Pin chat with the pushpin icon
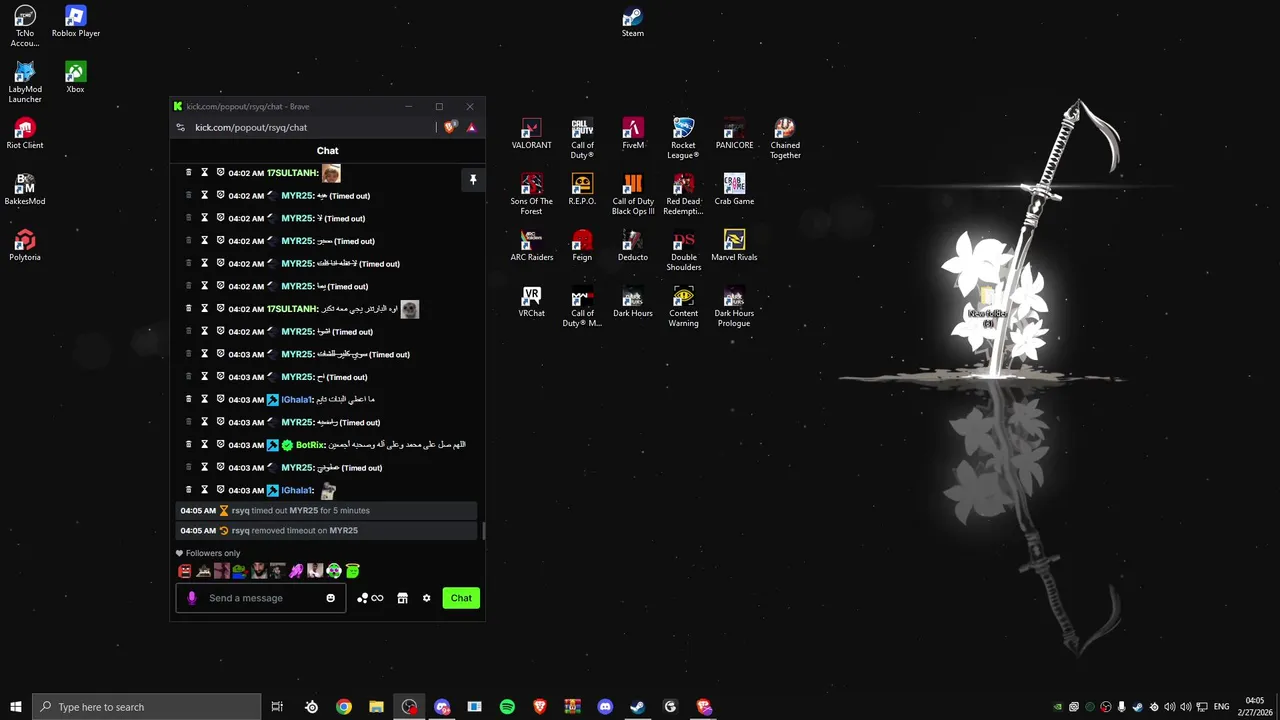 473,180
